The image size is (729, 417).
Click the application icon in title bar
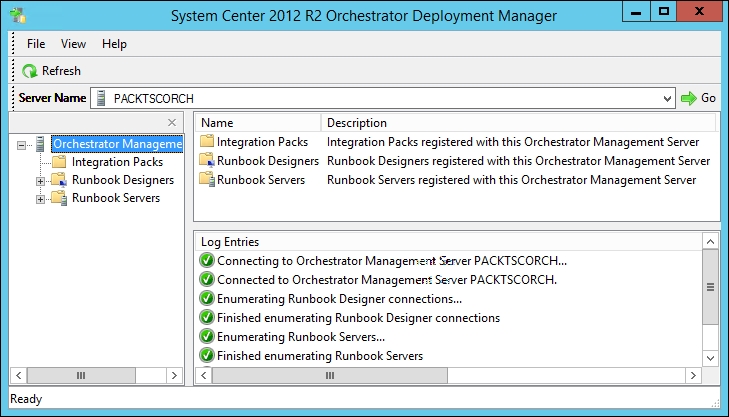[18, 15]
